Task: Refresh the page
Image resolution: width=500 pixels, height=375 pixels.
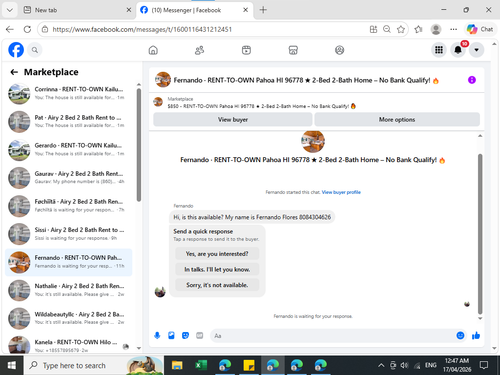Action: (27, 29)
